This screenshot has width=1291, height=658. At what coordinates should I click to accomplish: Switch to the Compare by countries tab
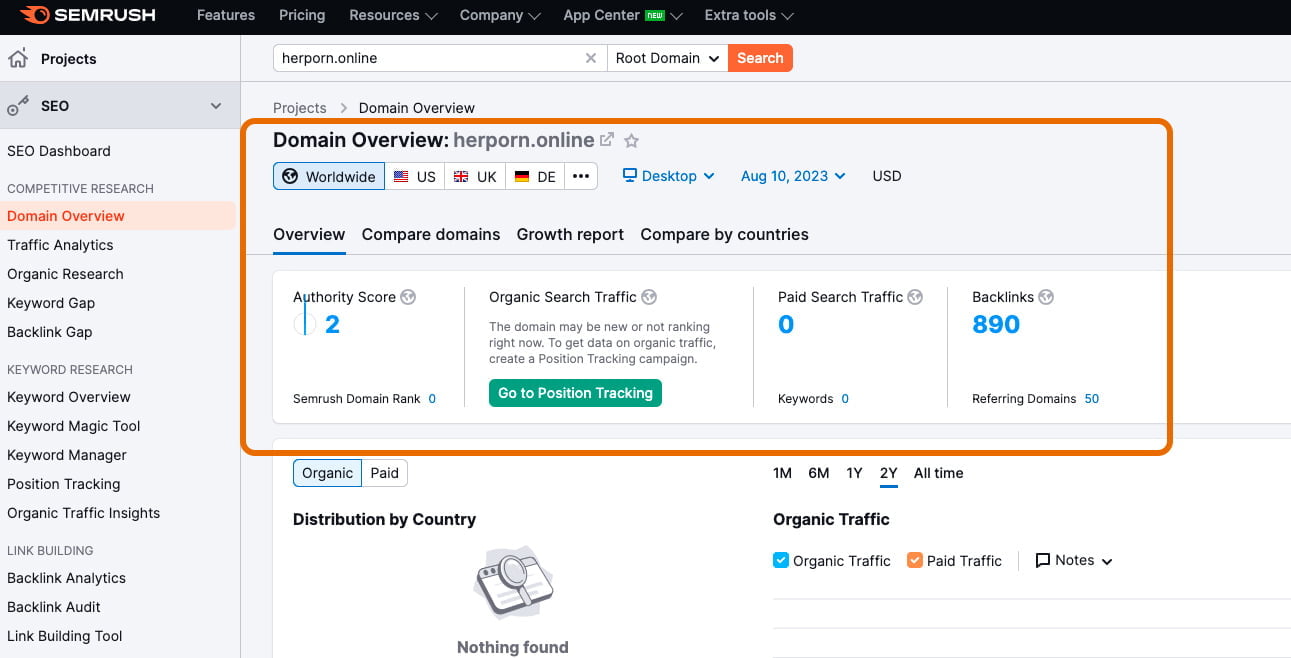[x=725, y=234]
